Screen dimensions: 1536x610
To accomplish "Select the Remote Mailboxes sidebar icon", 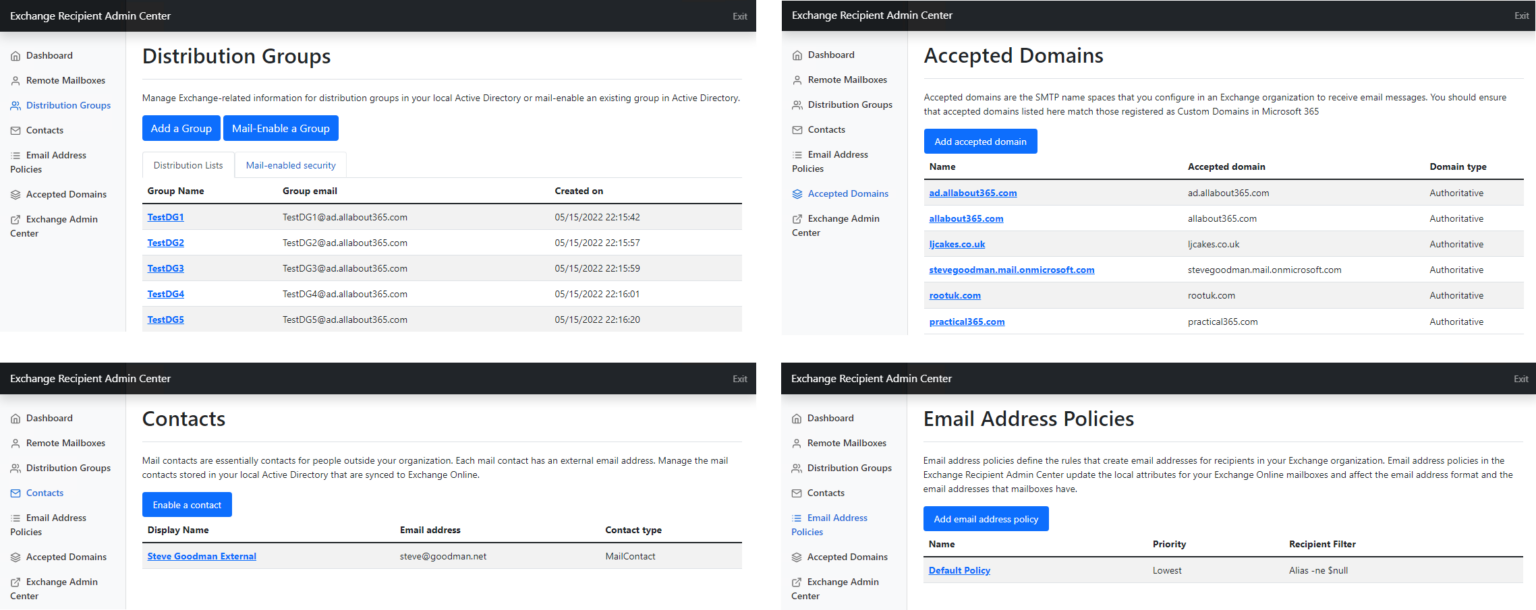I will (x=18, y=80).
